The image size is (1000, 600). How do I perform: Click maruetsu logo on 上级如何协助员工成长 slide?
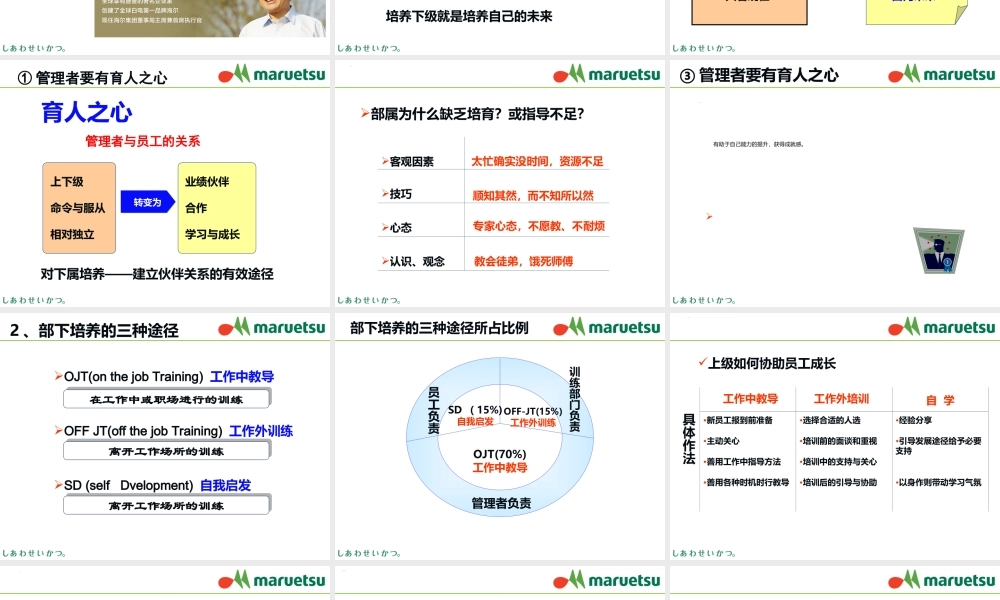tap(941, 327)
